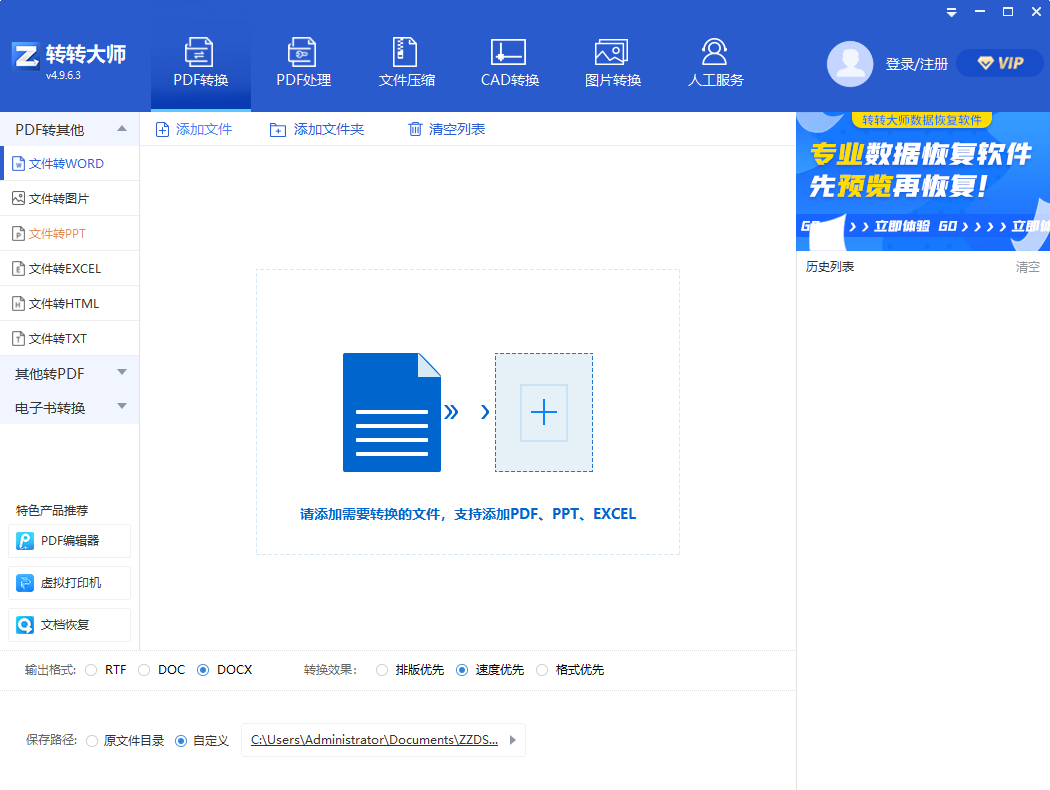Collapse the PDF转其他 section

[x=69, y=128]
